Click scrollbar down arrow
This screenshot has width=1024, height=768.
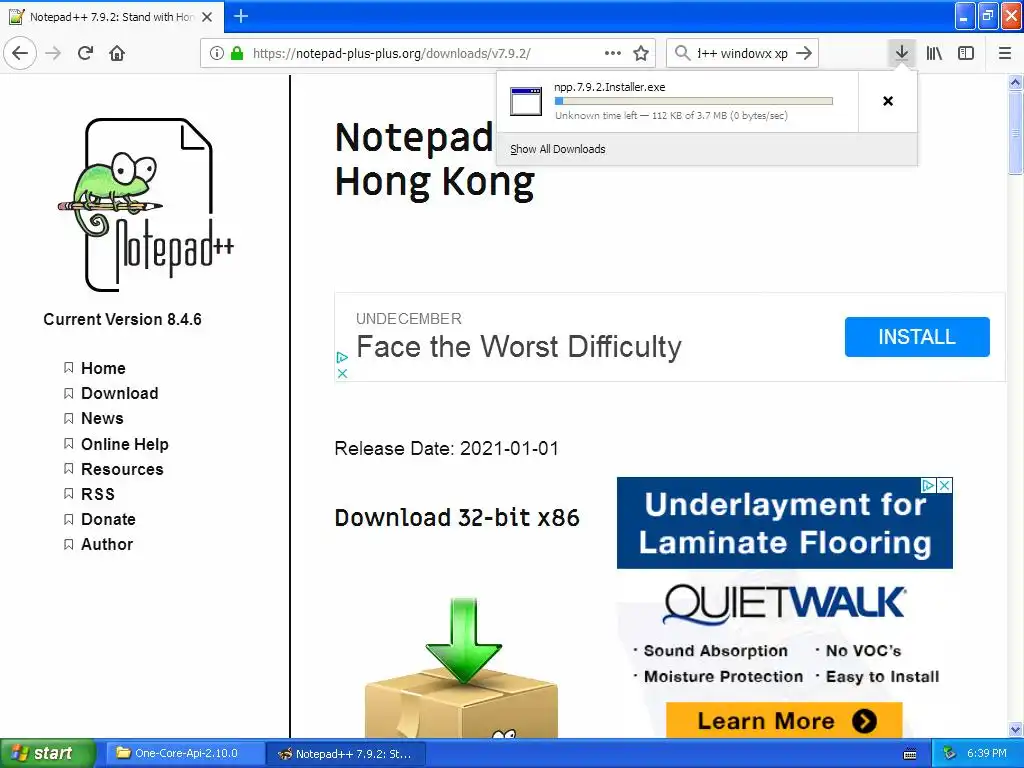pos(1015,730)
